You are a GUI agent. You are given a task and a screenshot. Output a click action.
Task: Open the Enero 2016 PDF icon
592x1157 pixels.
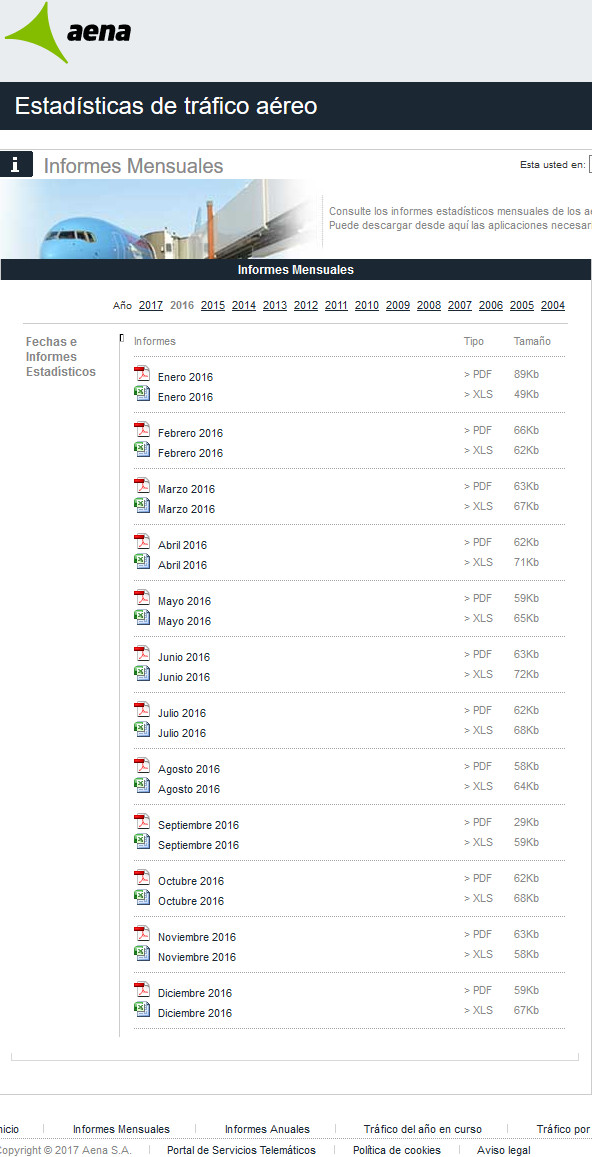click(x=142, y=374)
